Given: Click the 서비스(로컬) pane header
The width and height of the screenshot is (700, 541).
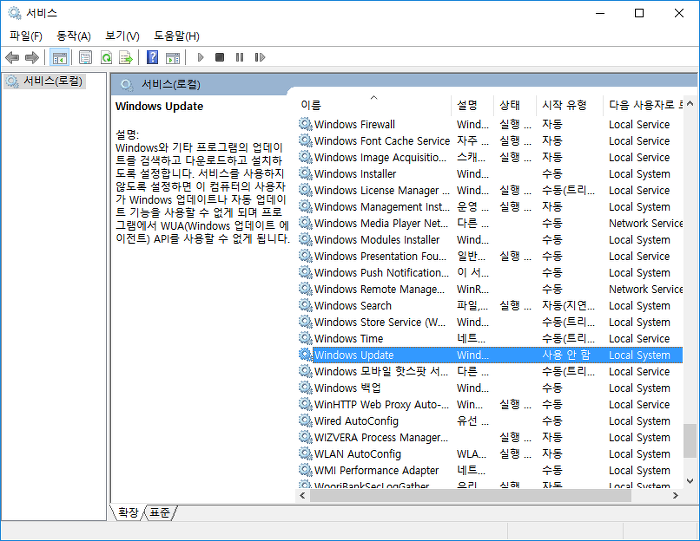Looking at the screenshot, I should click(171, 84).
